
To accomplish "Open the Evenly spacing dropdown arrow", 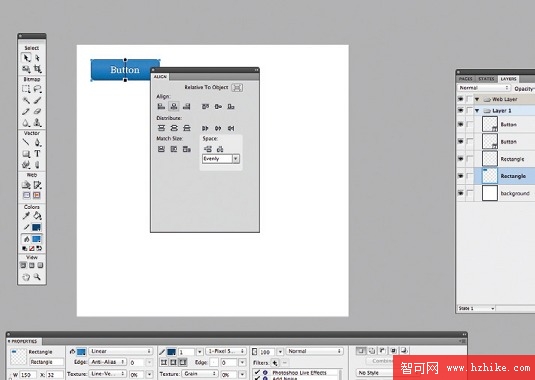I will click(x=236, y=159).
